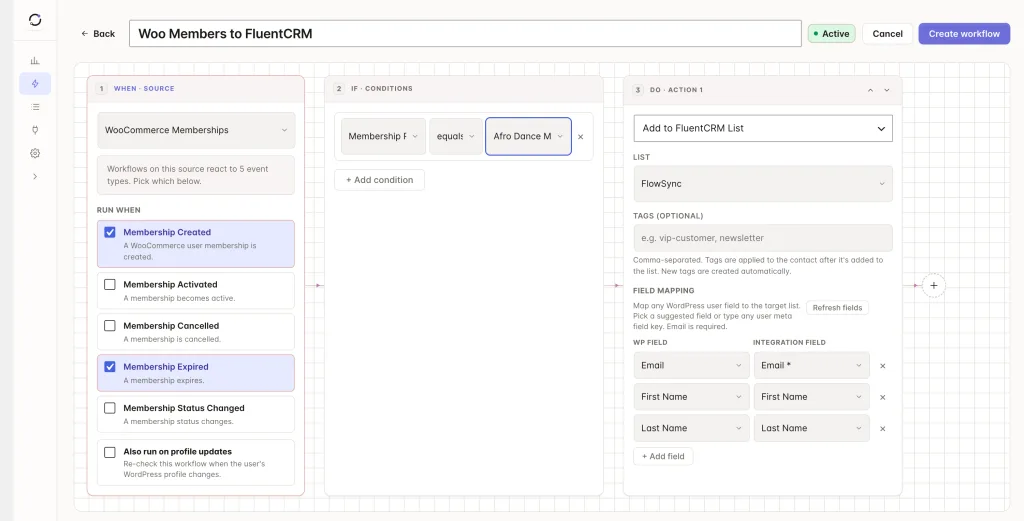Open the Afro Dance value dropdown
Viewport: 1024px width, 521px height.
[x=528, y=136]
